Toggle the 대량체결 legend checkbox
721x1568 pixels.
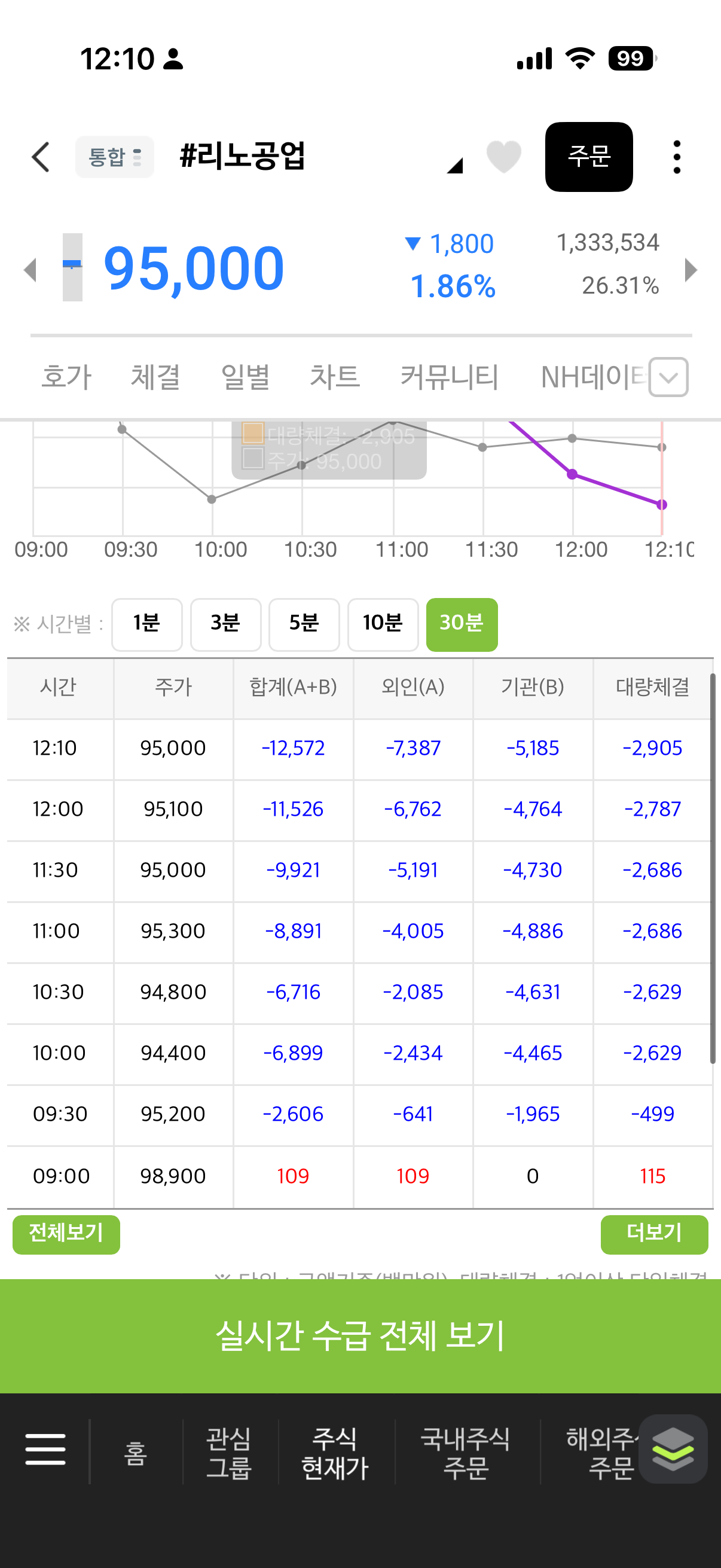click(253, 434)
